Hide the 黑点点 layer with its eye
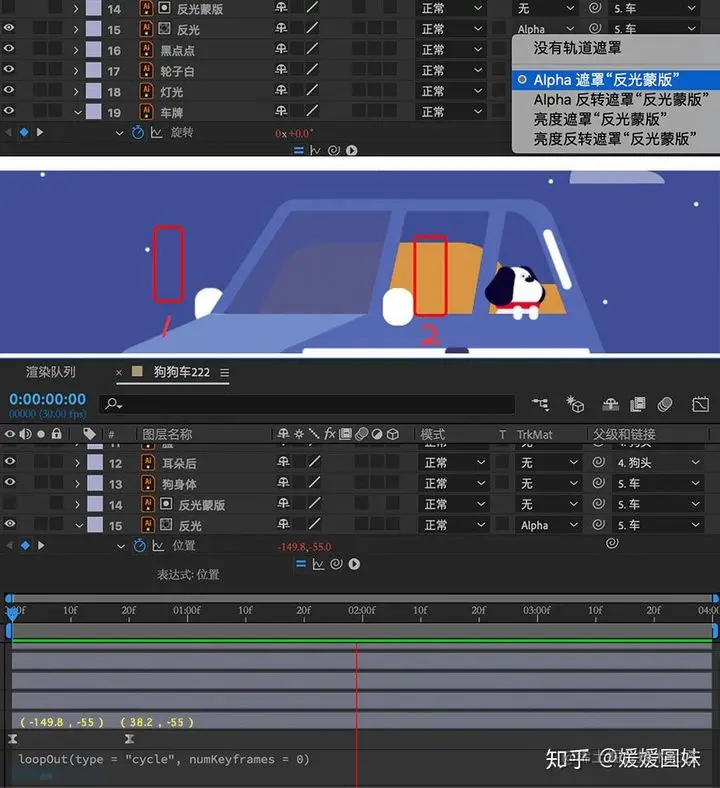720x788 pixels. pos(9,49)
